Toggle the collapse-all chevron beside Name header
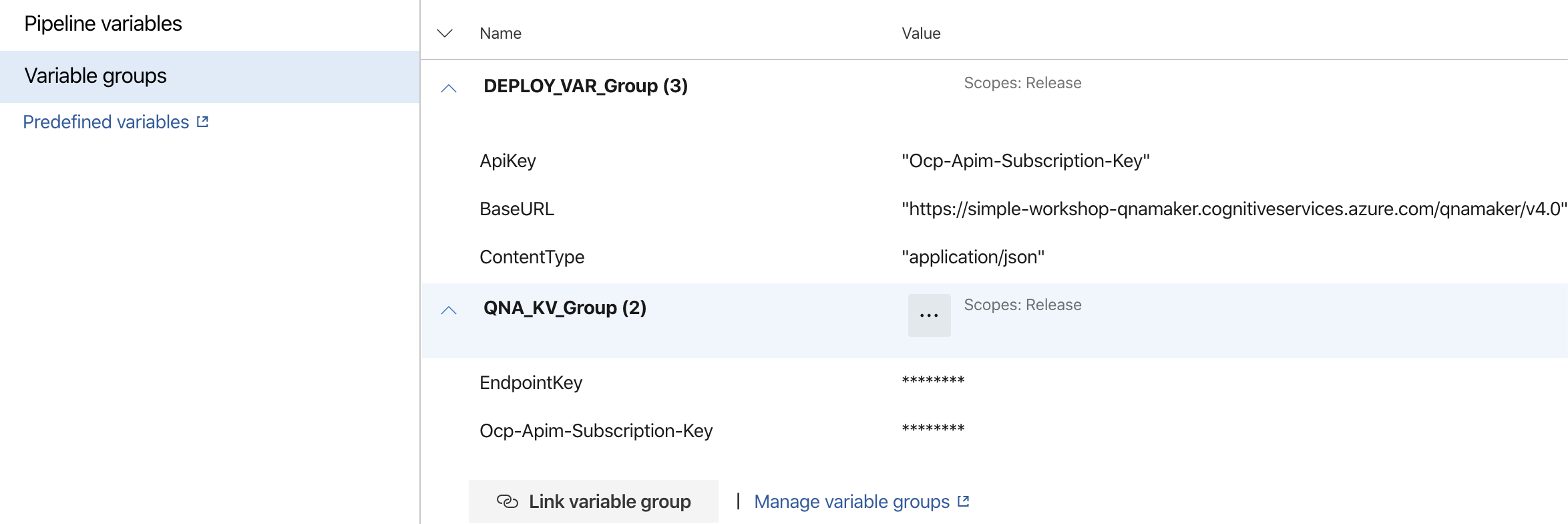Screen dimensions: 1568x524 445,33
